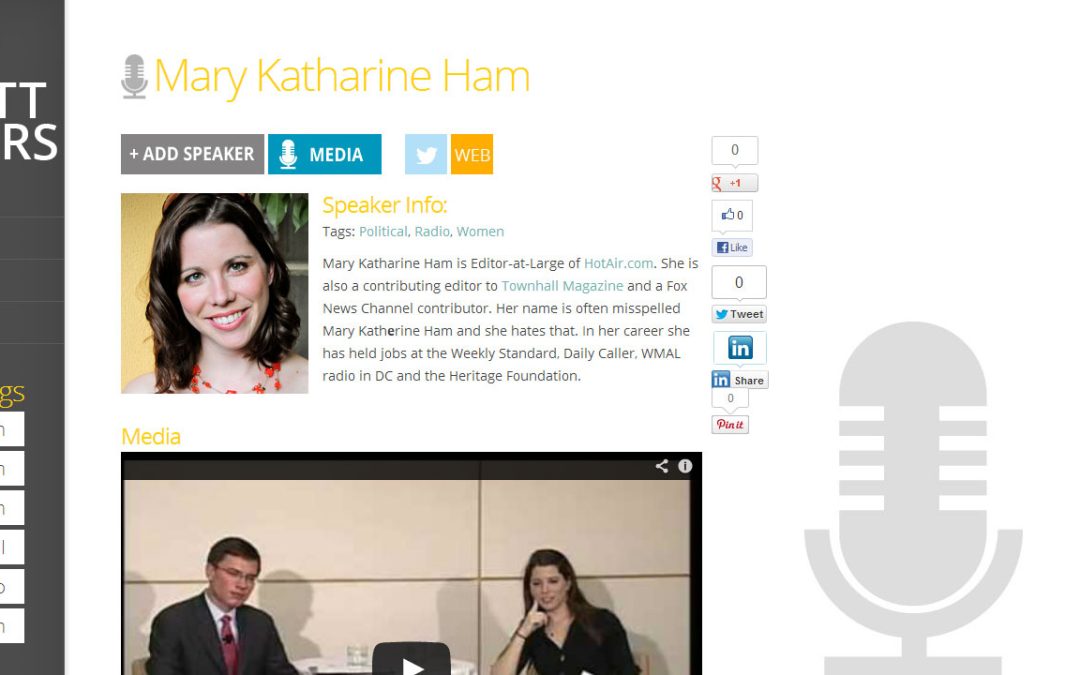
Task: Click the video share icon
Action: [x=662, y=466]
